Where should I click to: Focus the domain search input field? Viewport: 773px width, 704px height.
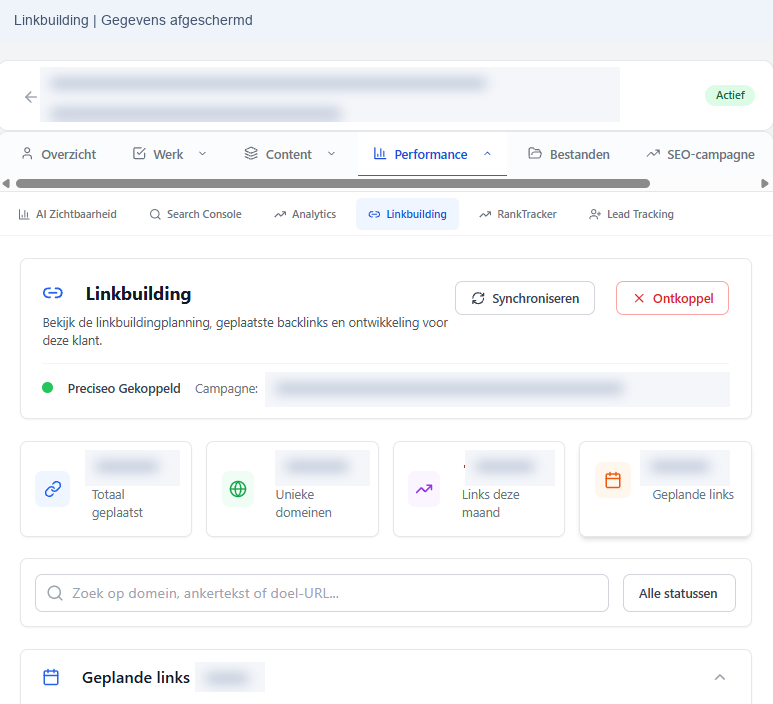pos(322,593)
